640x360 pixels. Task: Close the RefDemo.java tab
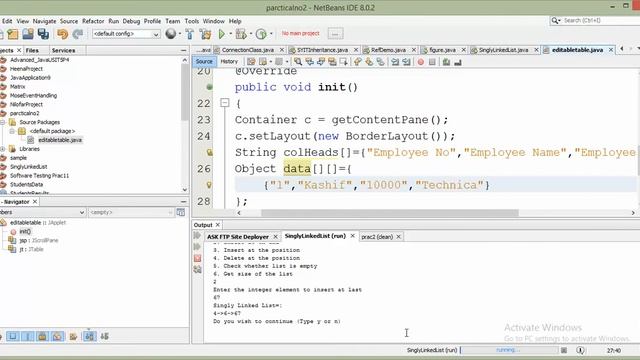point(413,50)
